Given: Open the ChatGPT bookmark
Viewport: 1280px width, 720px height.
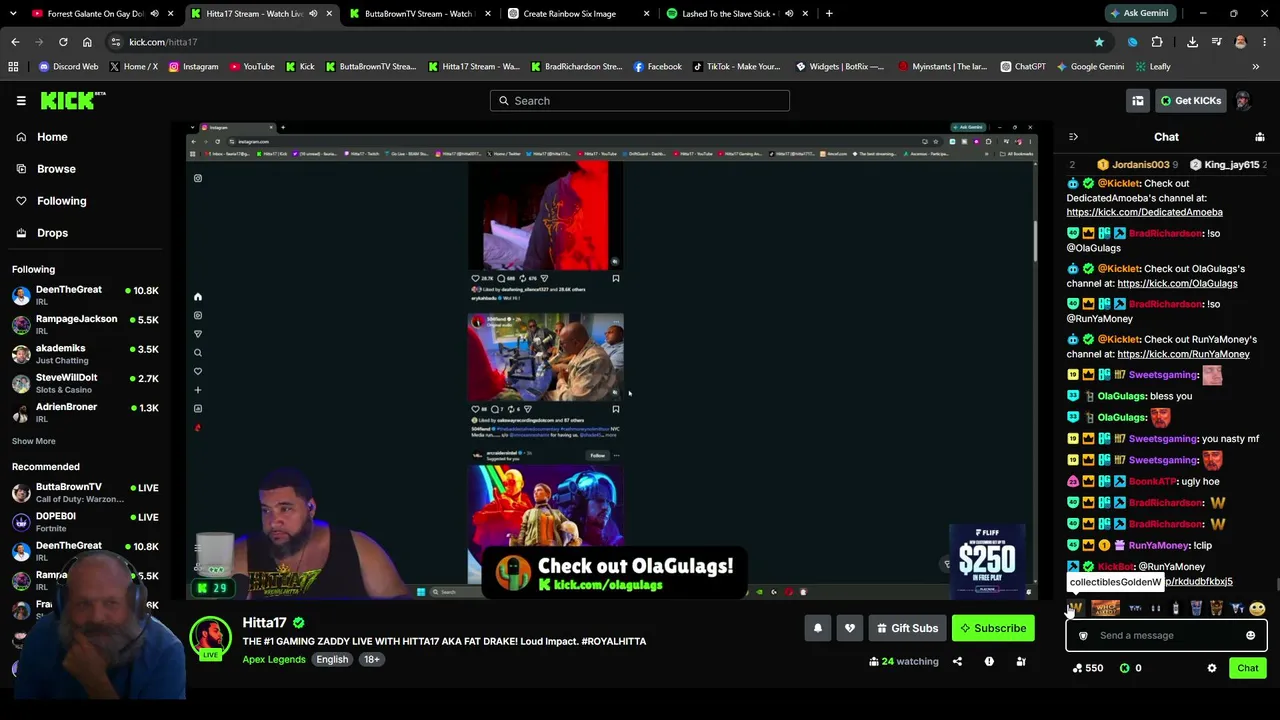Looking at the screenshot, I should [1023, 67].
